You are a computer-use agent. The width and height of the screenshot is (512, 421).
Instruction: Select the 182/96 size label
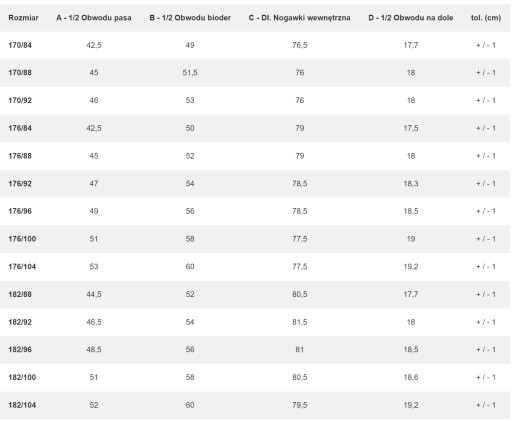click(20, 349)
